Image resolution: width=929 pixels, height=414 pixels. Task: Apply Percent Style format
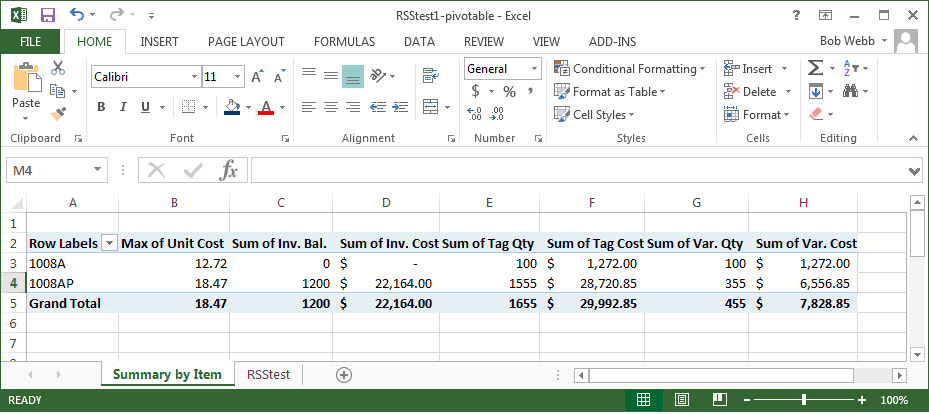point(510,91)
